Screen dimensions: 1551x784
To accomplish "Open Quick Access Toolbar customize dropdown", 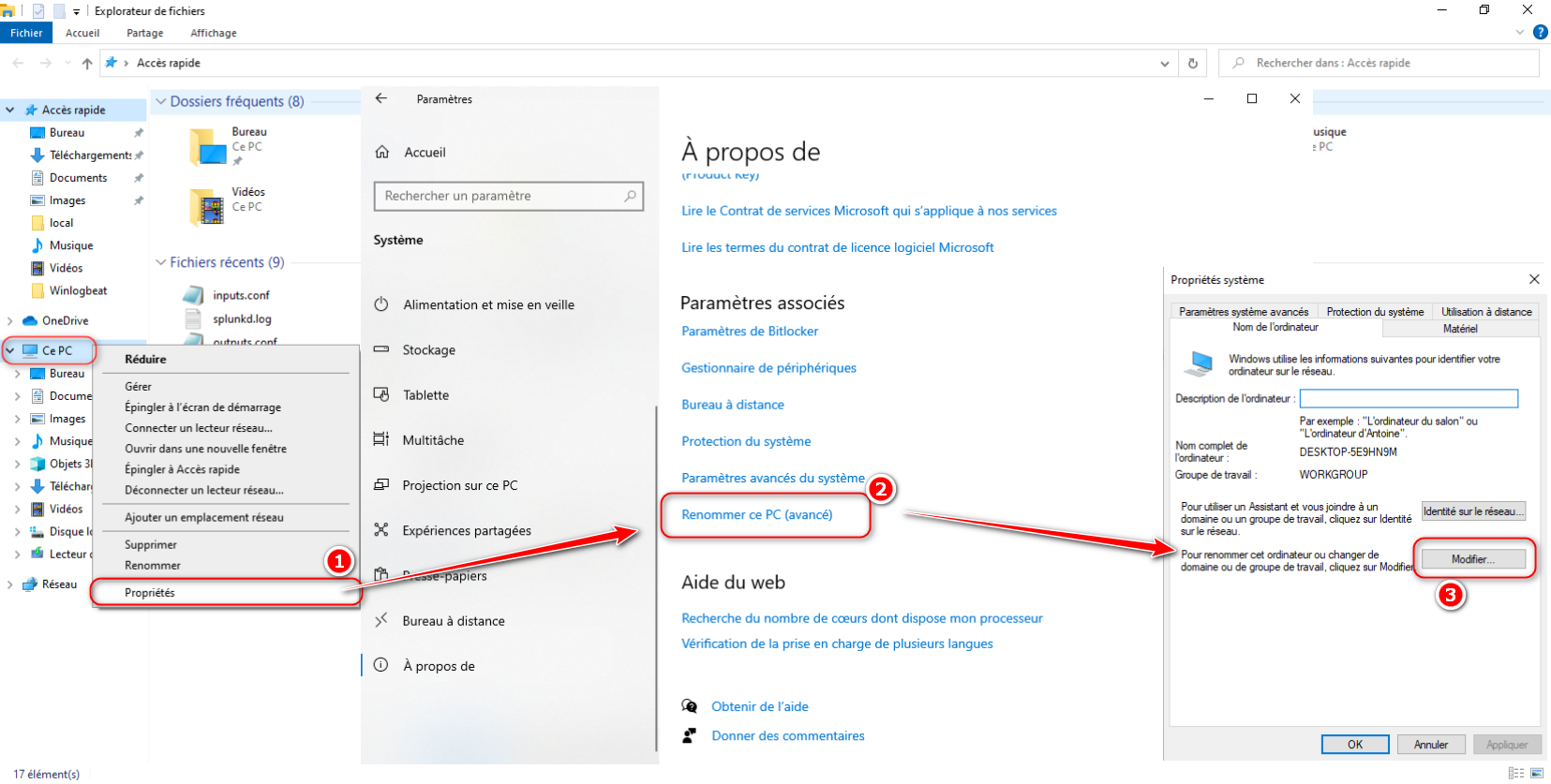I will point(77,11).
